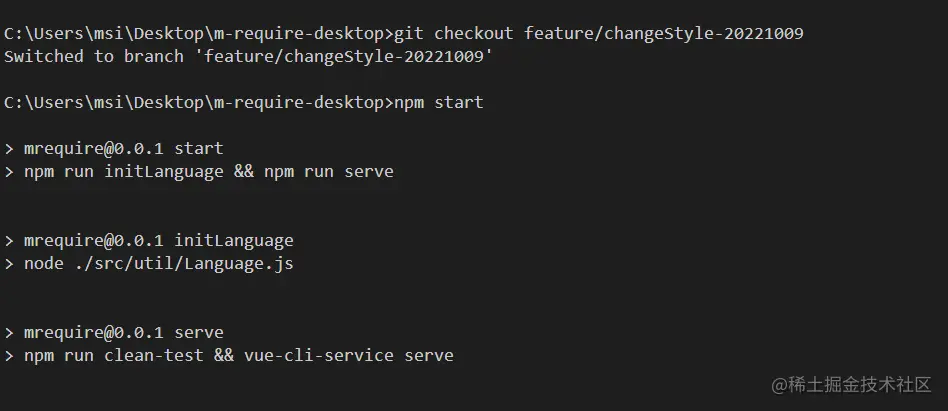Click the quoted branch name after "Switched to branch"
The image size is (948, 411).
(x=344, y=56)
